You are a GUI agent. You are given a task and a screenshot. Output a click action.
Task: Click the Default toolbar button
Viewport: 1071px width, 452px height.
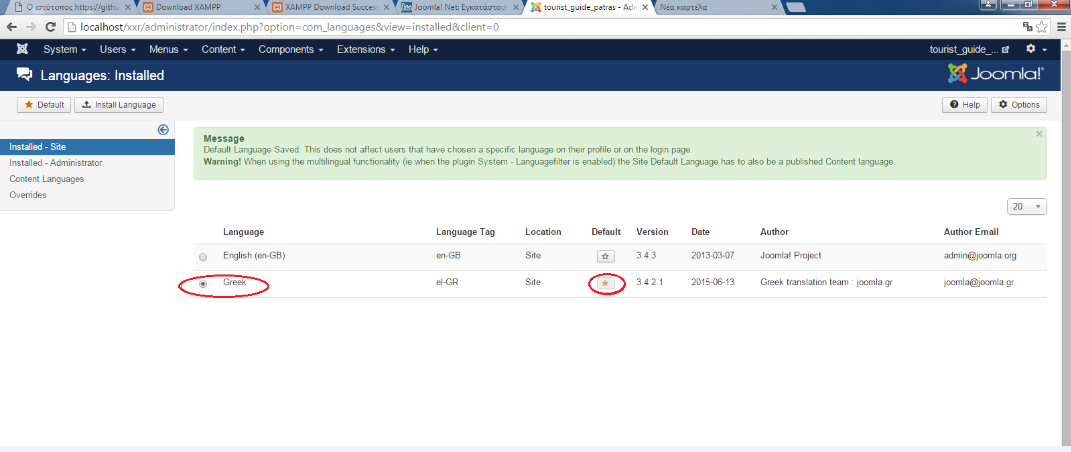44,104
